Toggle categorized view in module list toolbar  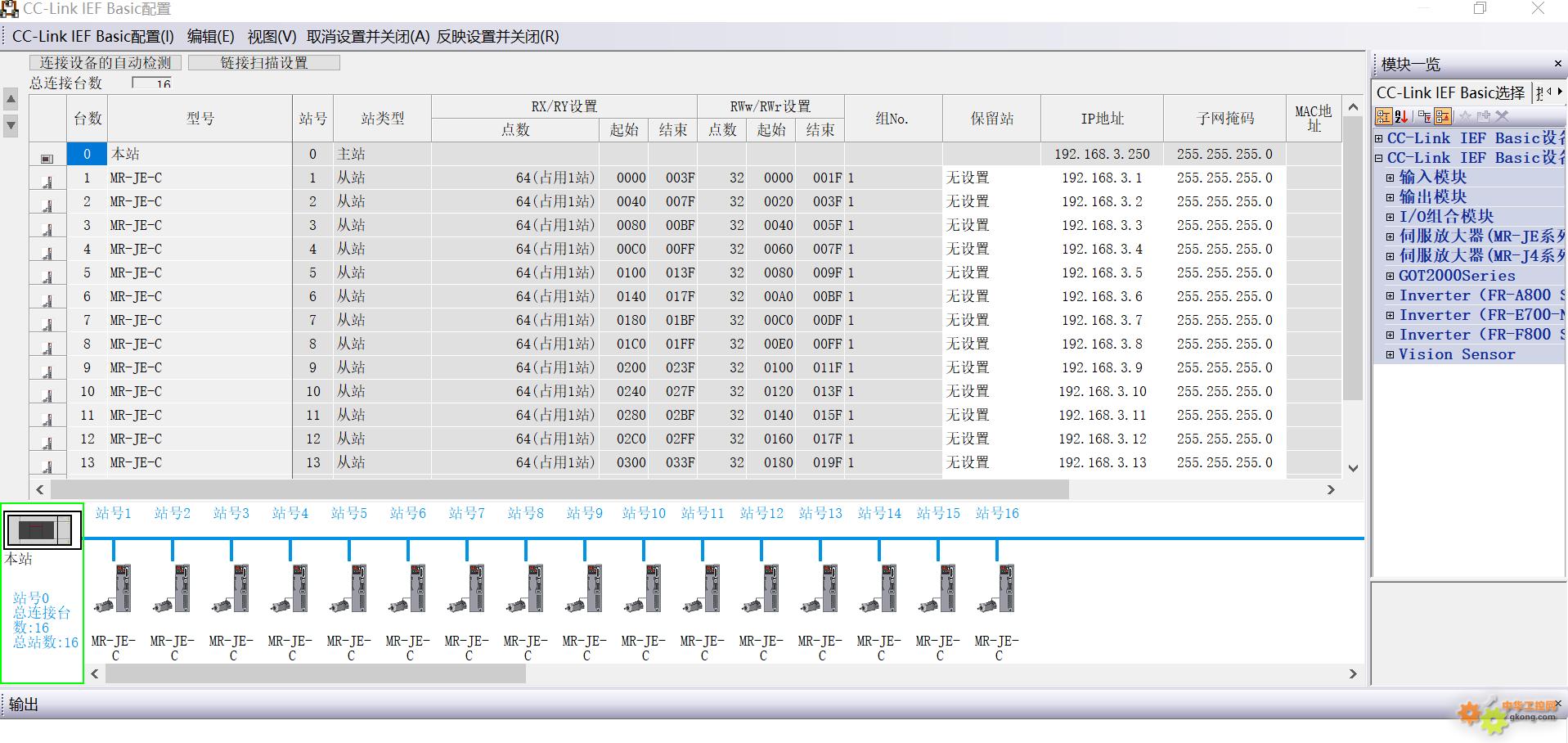click(x=1383, y=116)
